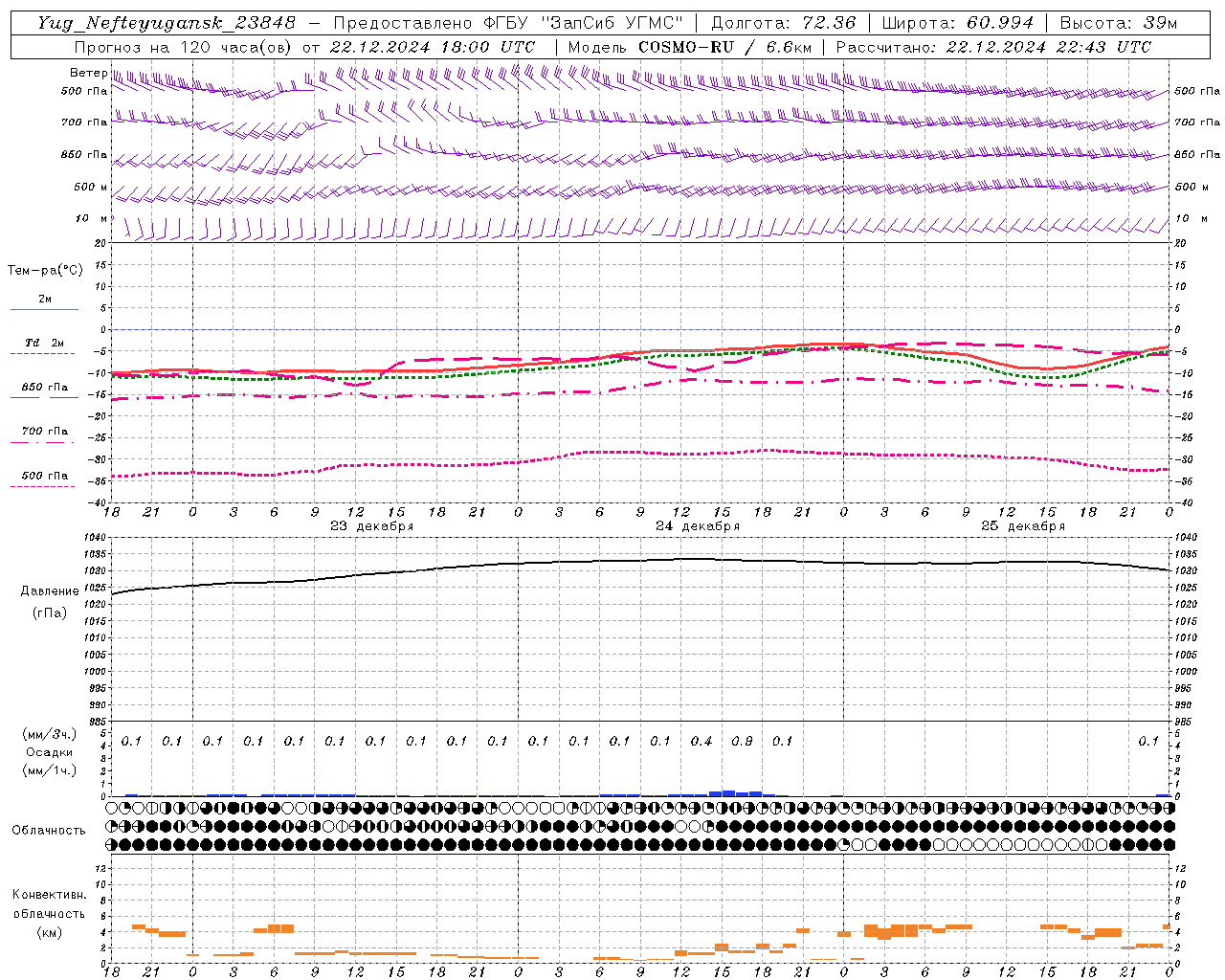Click the Давление panel label

50,591
